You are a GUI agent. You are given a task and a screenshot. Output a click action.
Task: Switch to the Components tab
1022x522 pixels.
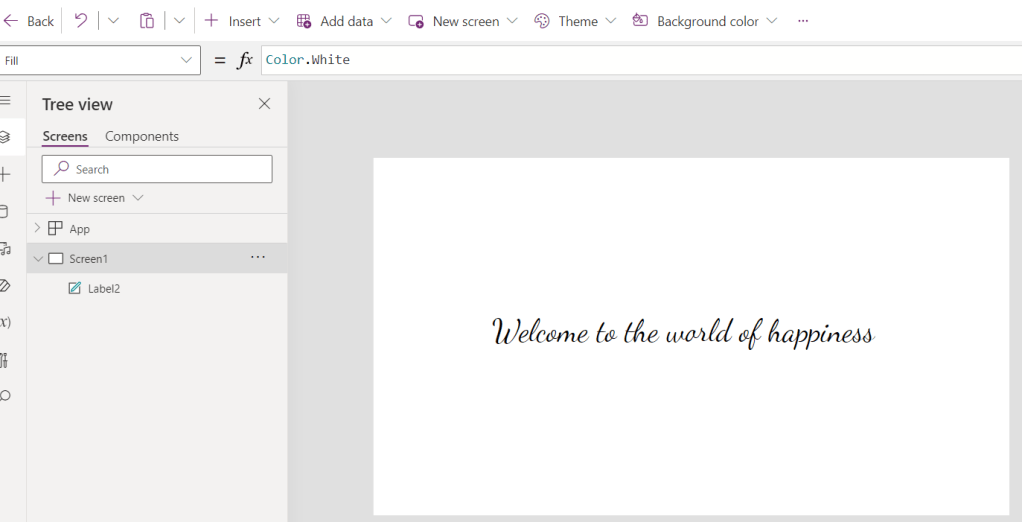(x=142, y=136)
